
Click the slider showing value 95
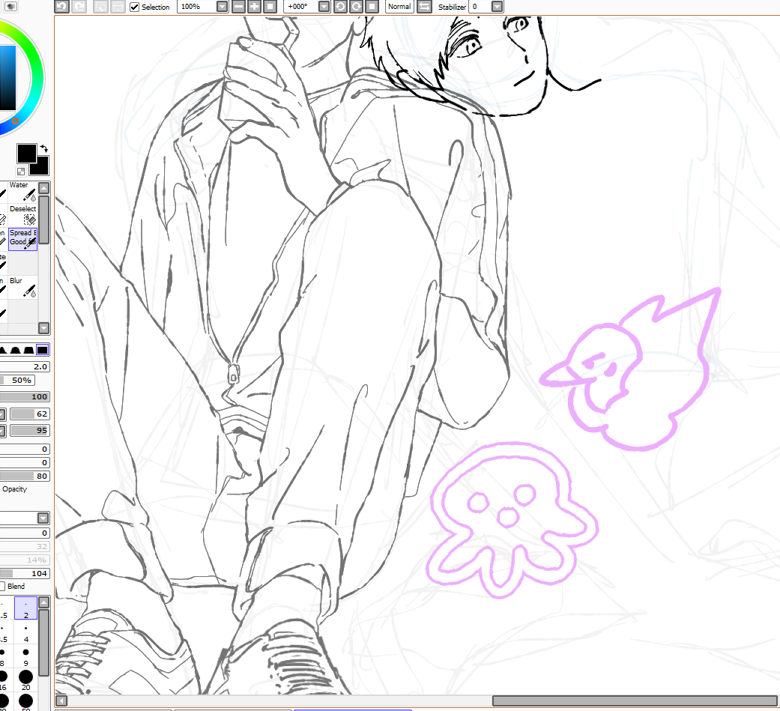coord(29,430)
